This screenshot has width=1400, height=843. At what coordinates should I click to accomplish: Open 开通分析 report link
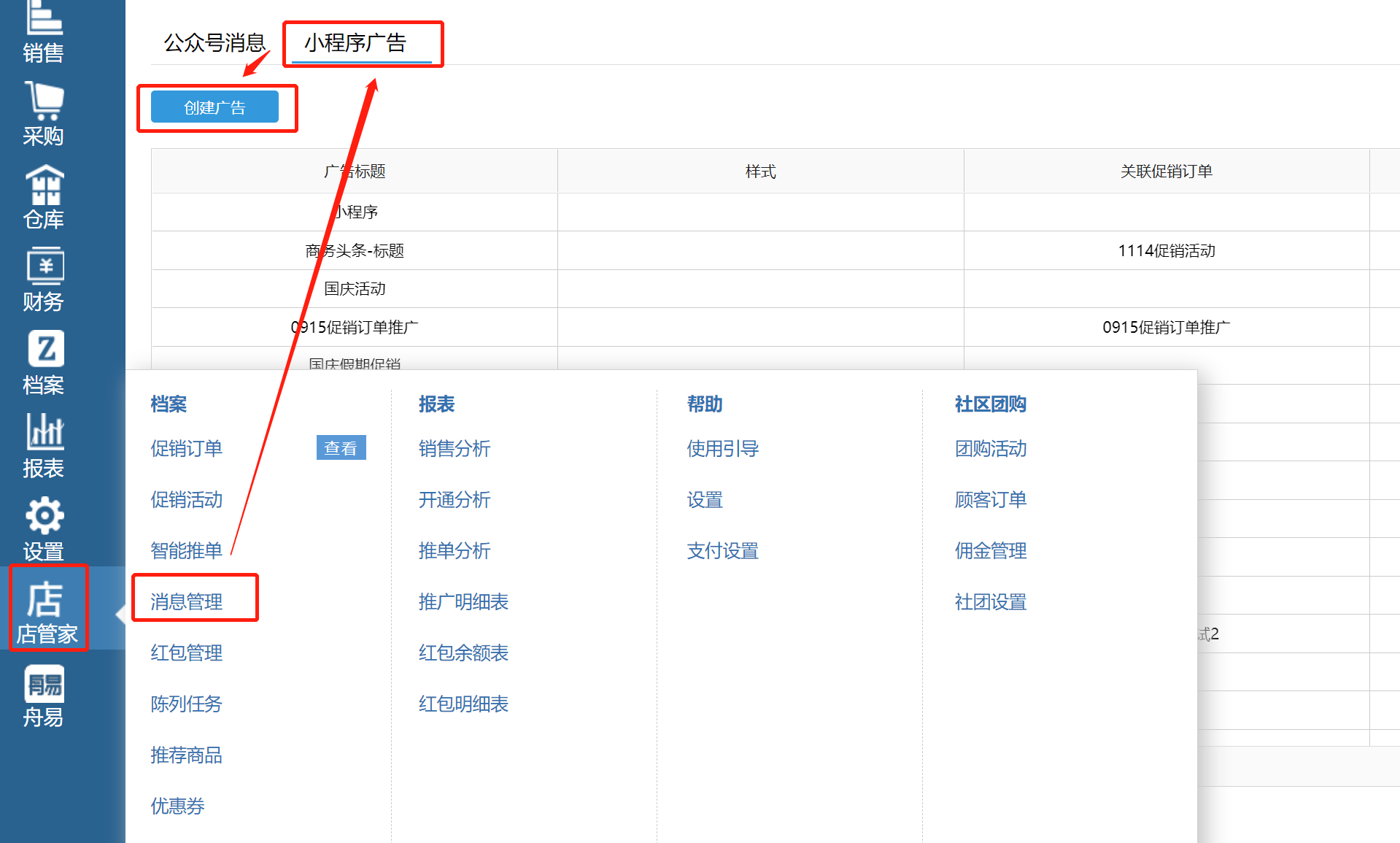pyautogui.click(x=455, y=499)
